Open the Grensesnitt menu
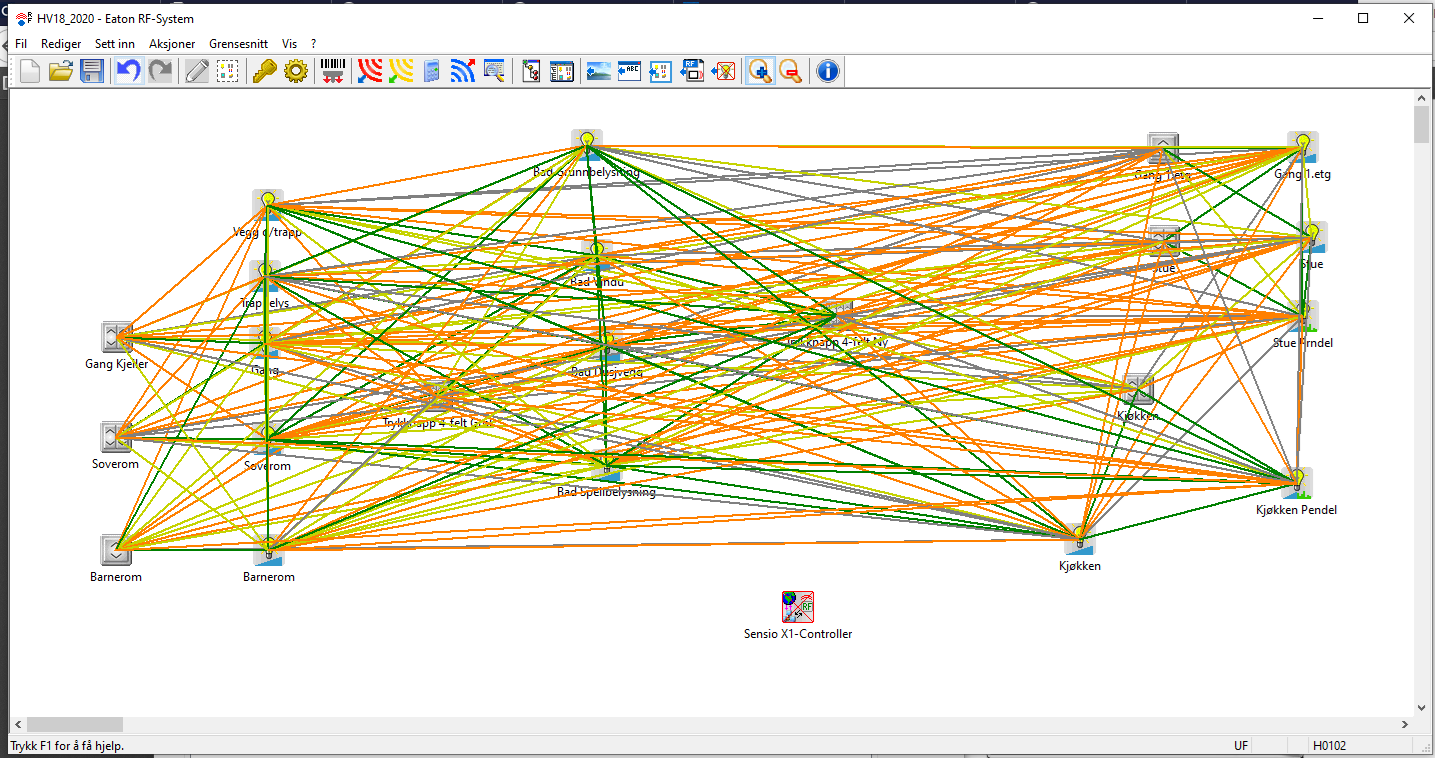The image size is (1435, 758). point(238,44)
